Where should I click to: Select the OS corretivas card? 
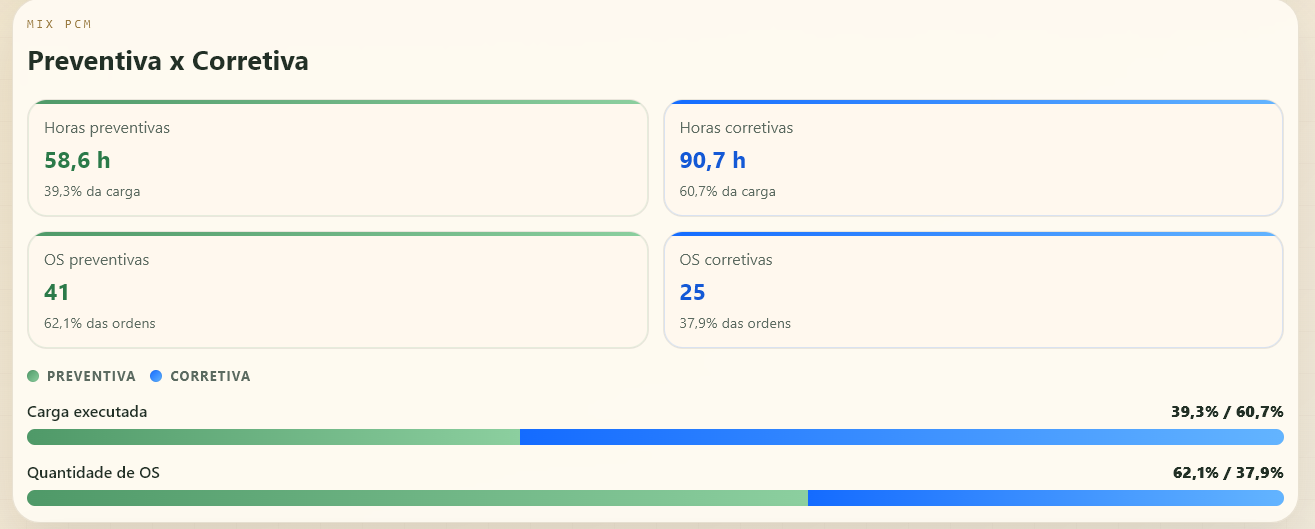coord(973,291)
